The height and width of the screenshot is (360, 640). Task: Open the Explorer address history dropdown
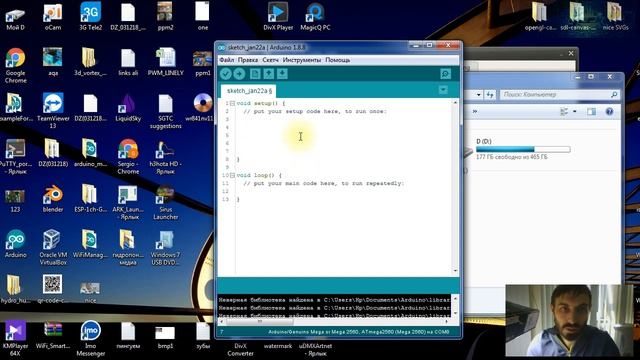[478, 95]
